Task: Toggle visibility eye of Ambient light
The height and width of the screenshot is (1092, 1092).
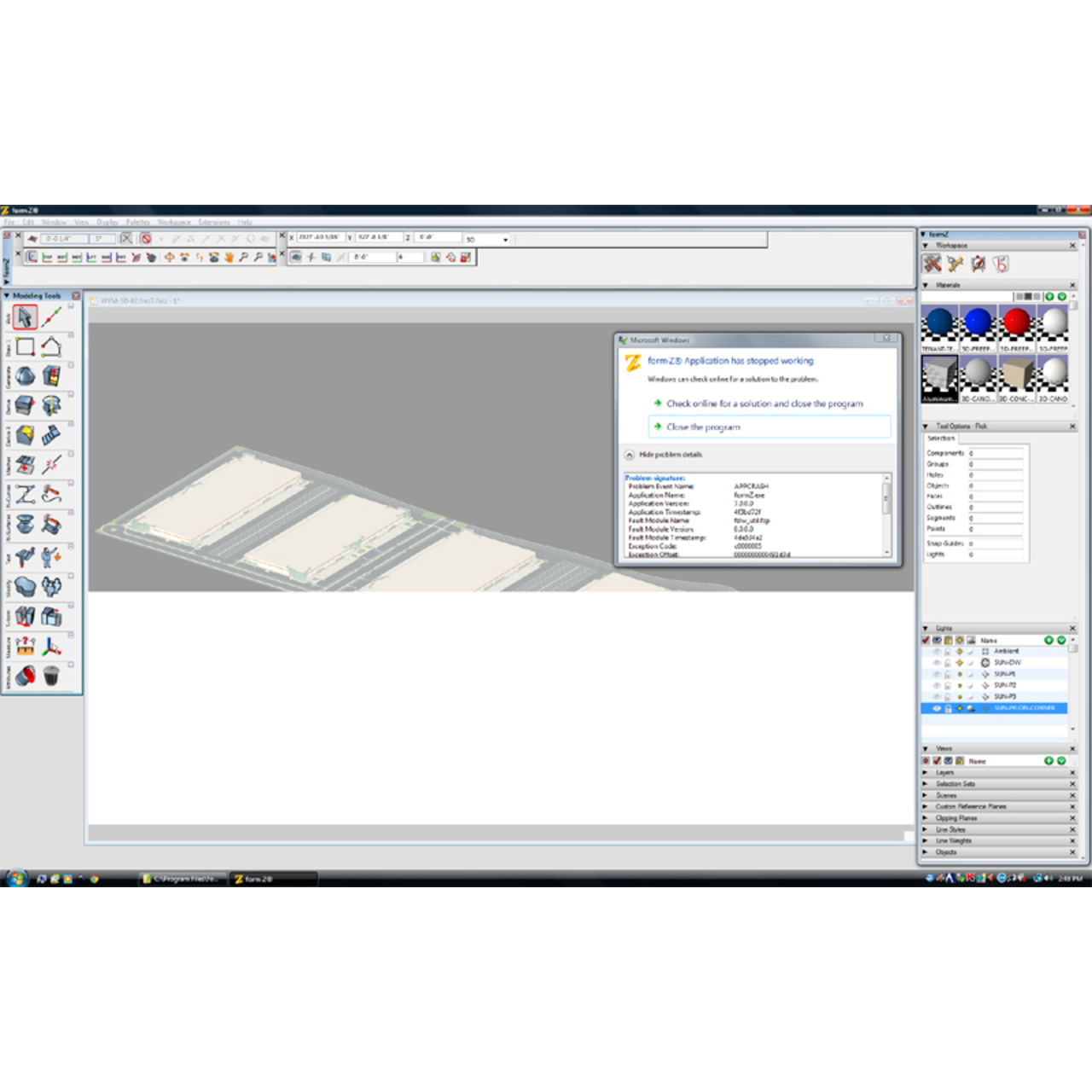Action: 936,651
